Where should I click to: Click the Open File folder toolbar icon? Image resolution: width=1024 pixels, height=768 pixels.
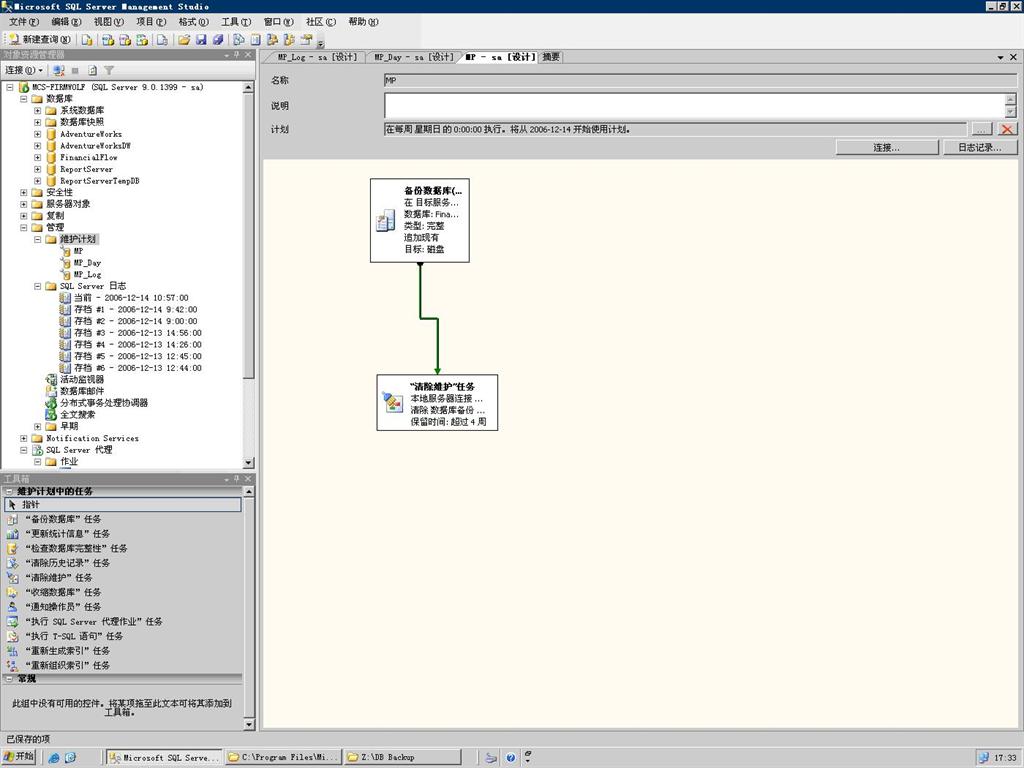point(184,40)
